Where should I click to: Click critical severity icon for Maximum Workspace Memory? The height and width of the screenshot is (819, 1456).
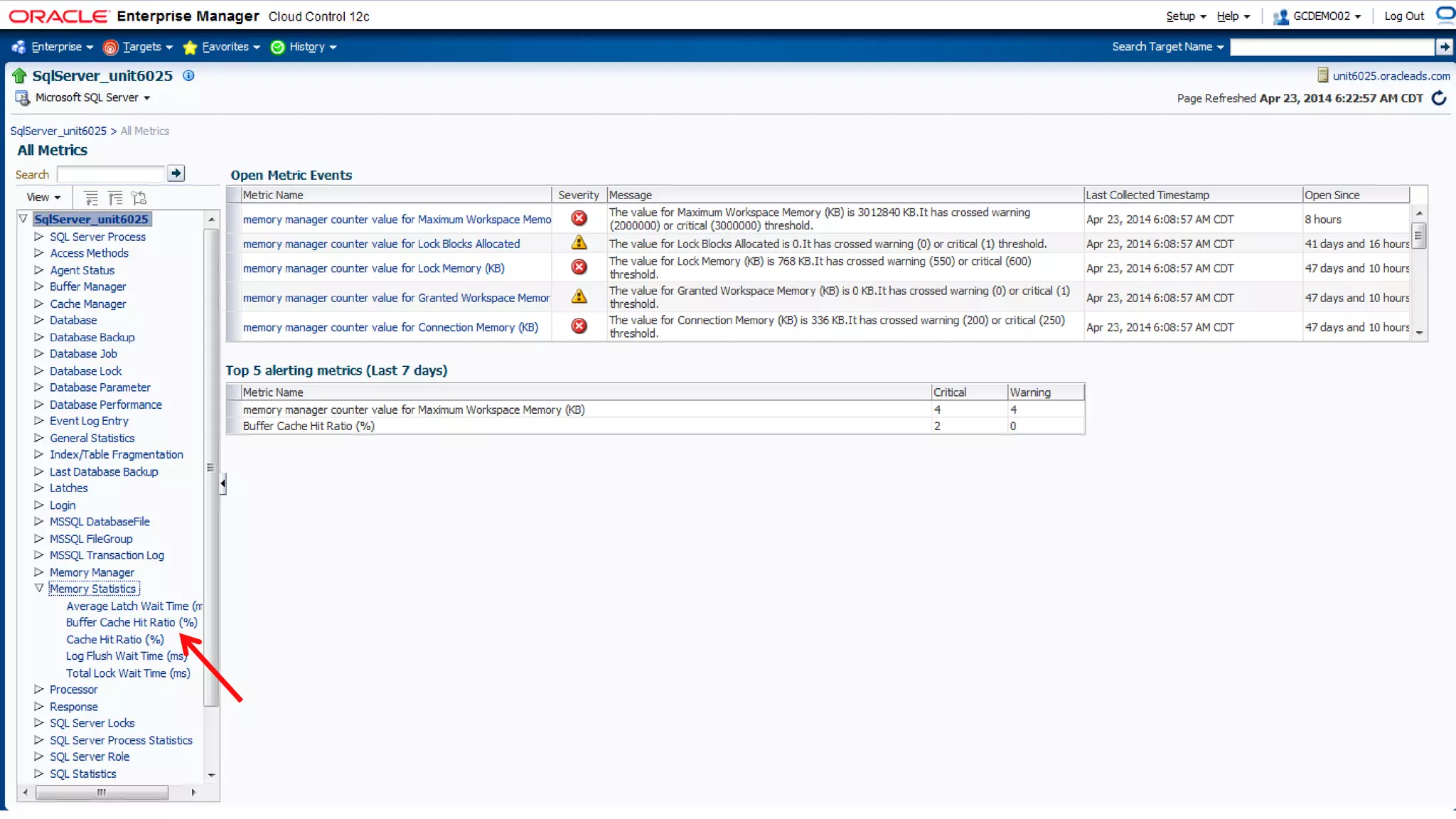pyautogui.click(x=579, y=218)
